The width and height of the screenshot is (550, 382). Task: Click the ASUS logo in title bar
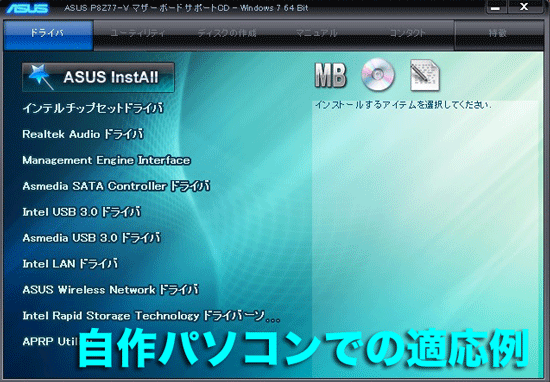28,8
